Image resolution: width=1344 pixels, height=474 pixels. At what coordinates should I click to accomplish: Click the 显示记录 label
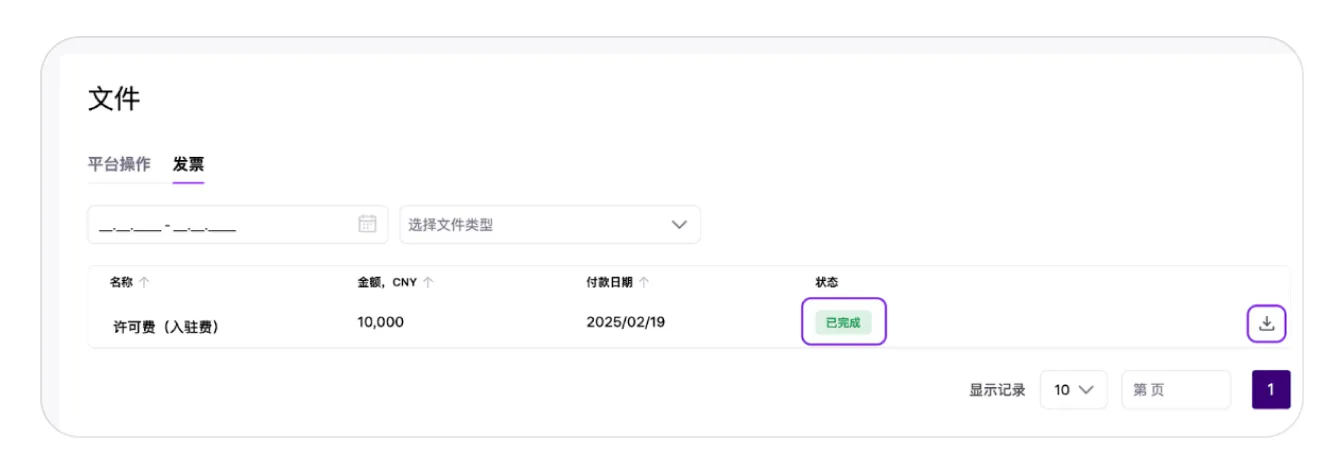[997, 390]
